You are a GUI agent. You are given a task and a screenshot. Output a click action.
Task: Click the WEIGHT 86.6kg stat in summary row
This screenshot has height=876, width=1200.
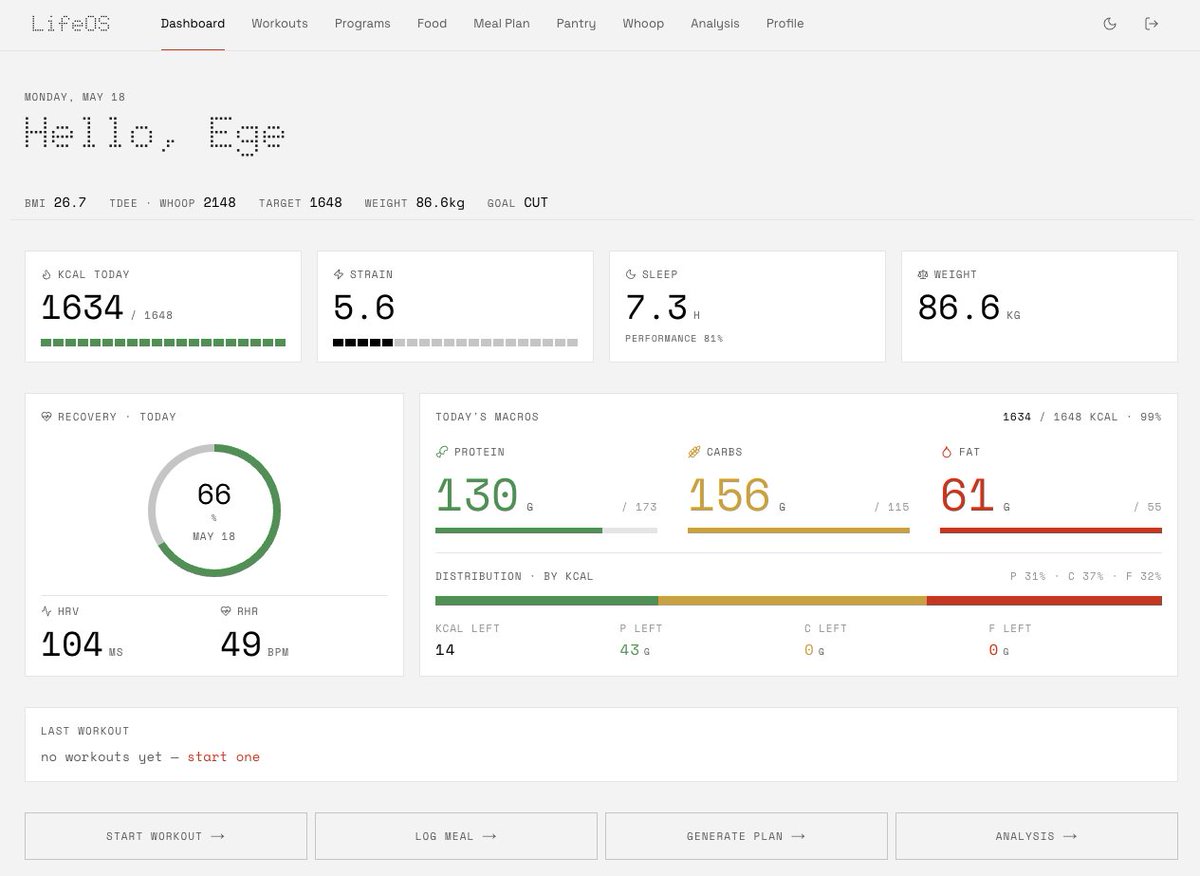click(x=415, y=203)
